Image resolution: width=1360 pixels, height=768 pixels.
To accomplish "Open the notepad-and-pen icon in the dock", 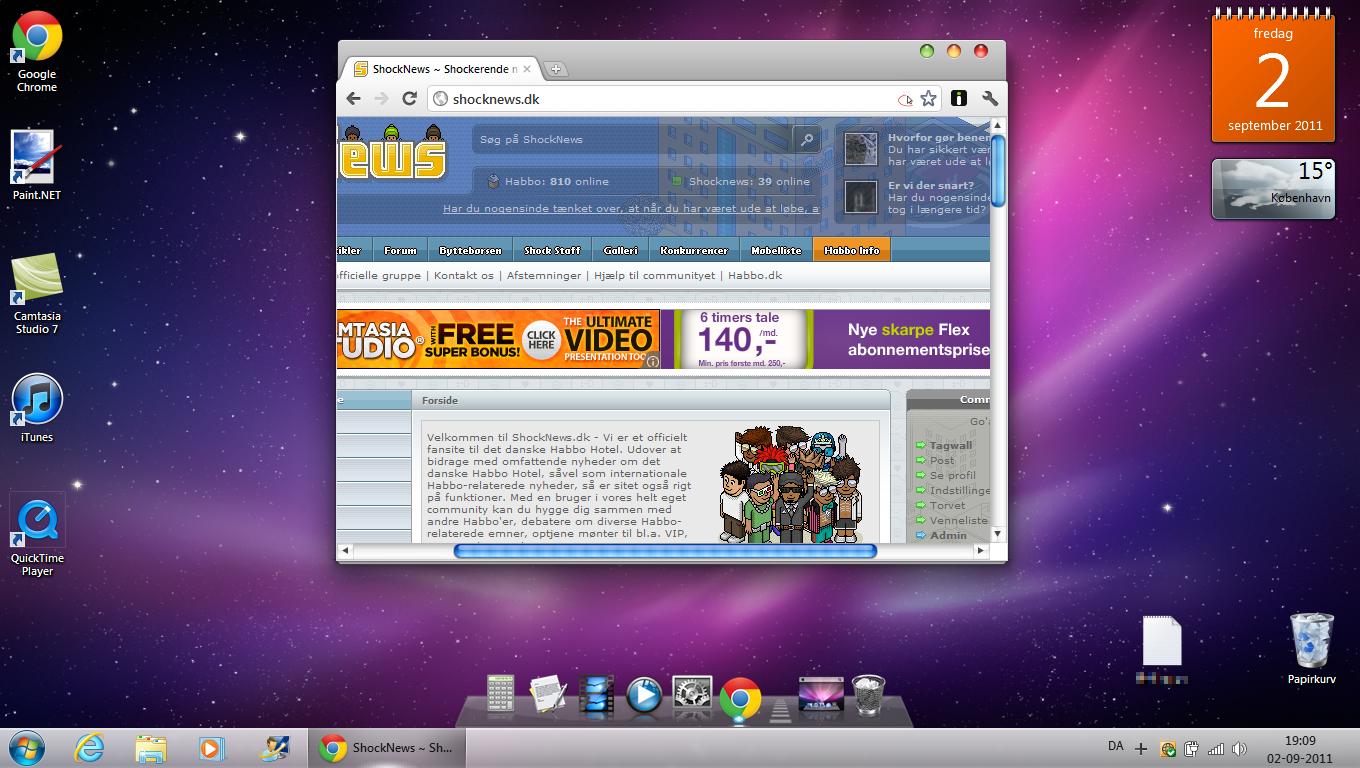I will (x=548, y=693).
